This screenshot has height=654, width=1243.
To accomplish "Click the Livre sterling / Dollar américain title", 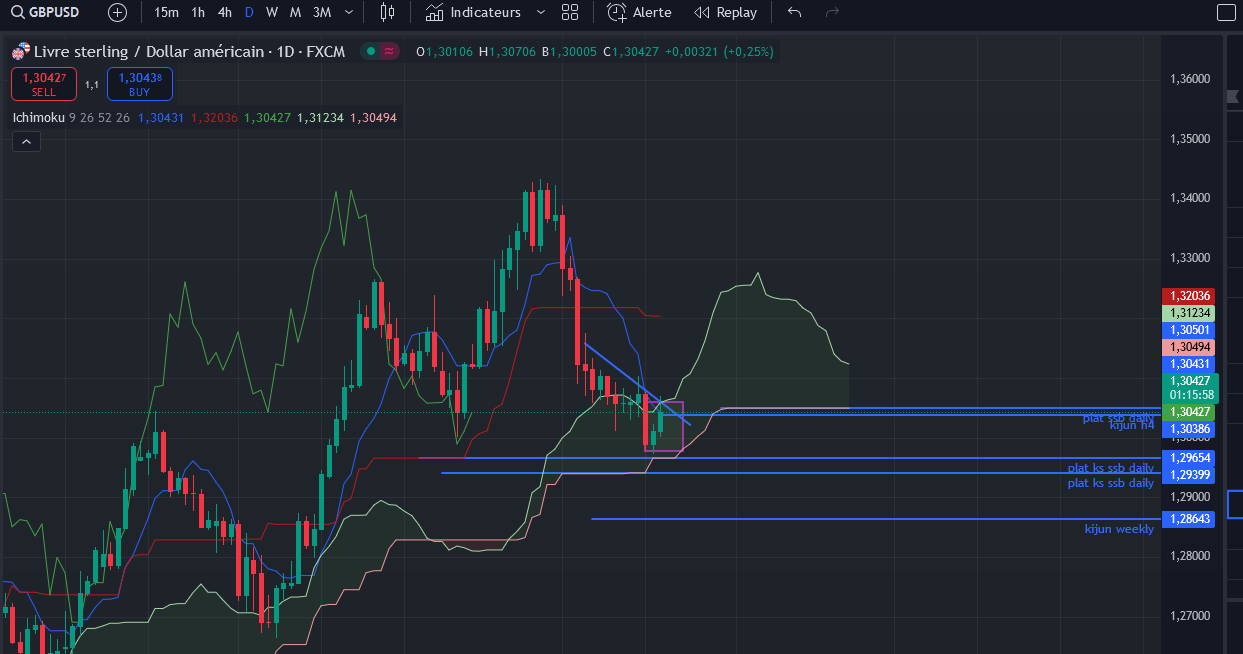I will (148, 51).
